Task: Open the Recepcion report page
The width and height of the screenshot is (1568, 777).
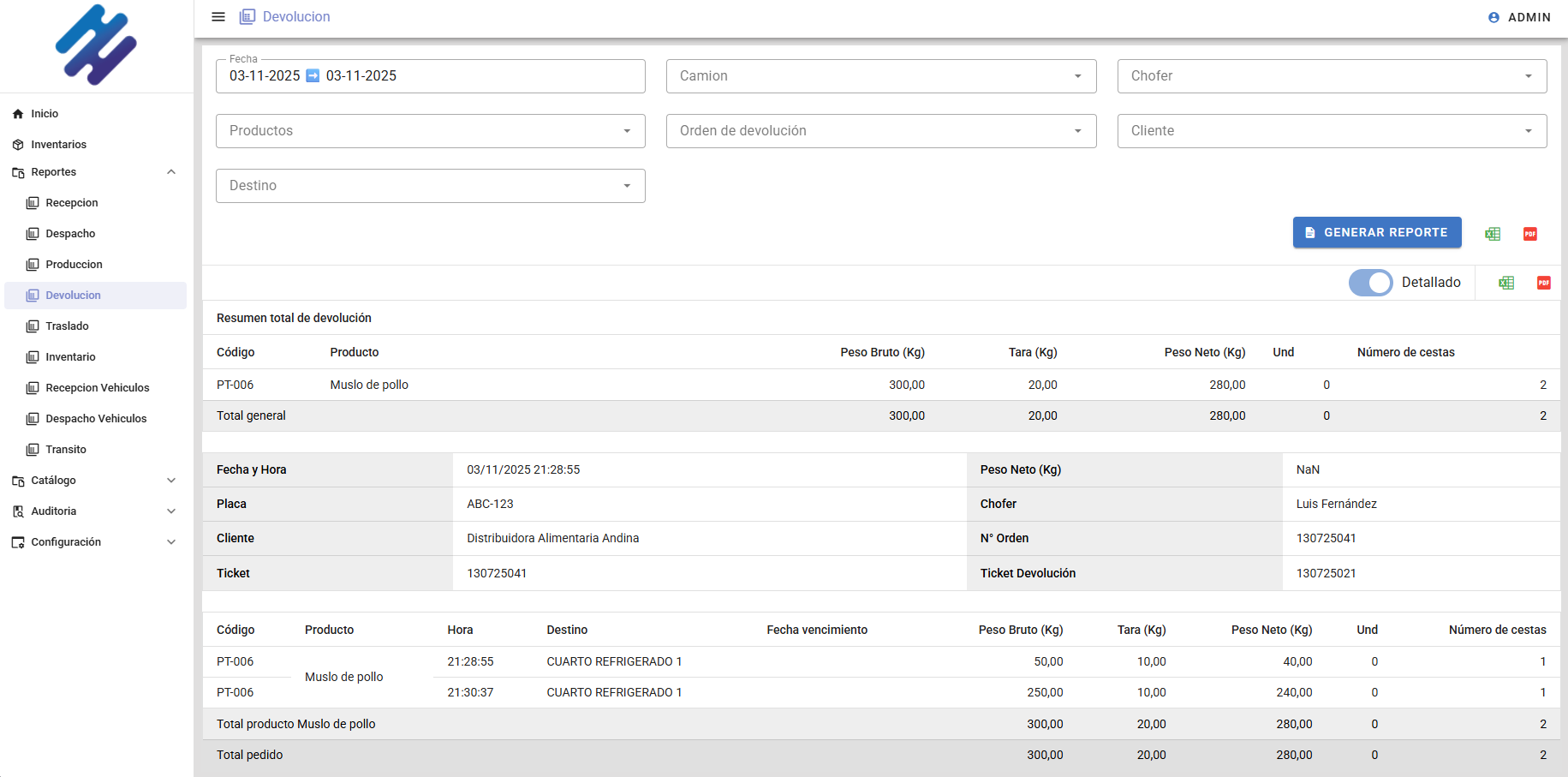Action: 72,203
